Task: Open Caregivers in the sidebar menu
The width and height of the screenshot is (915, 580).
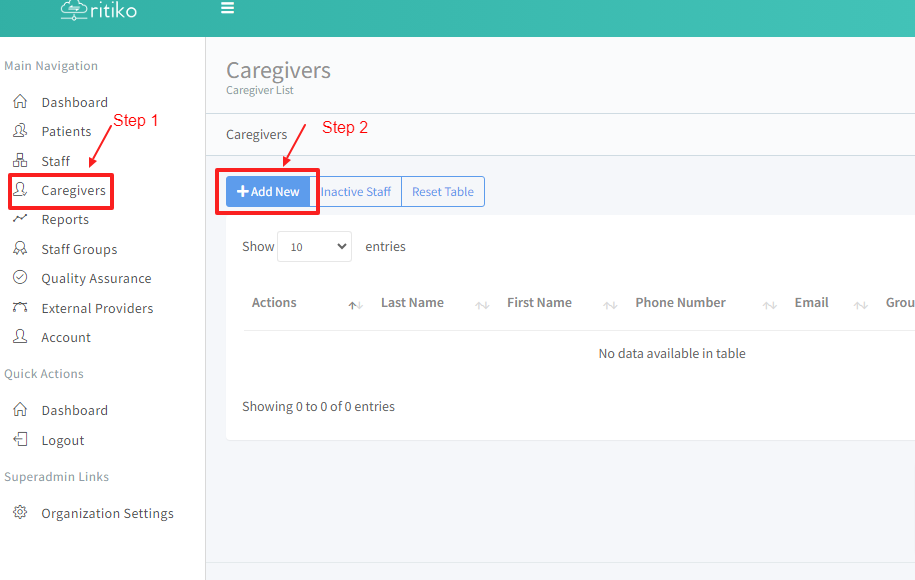Action: [x=73, y=190]
